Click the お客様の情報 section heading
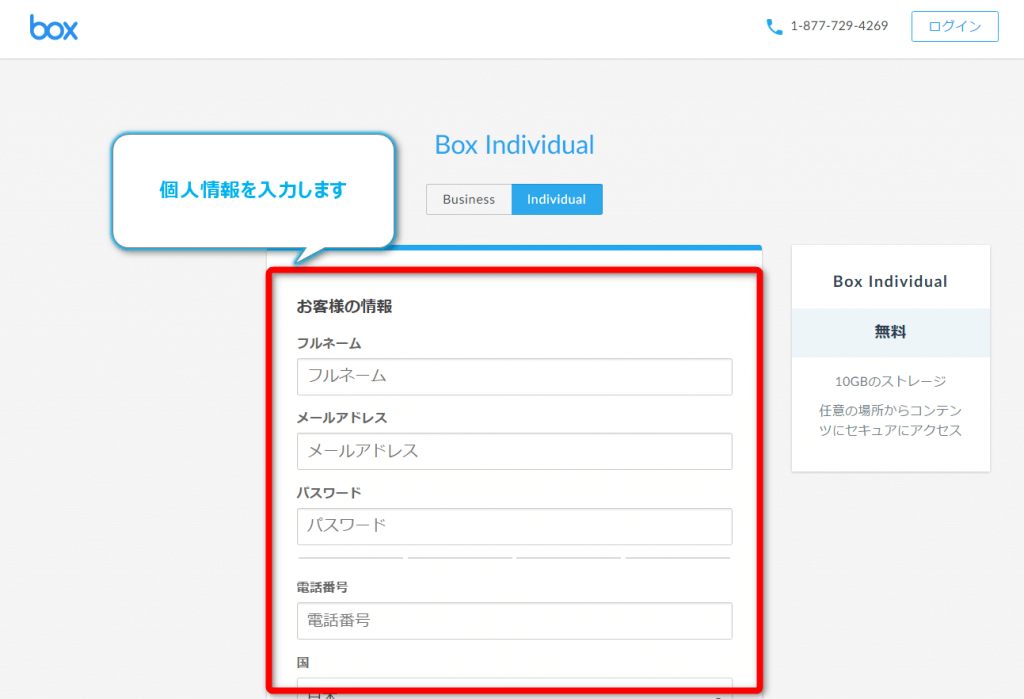1024x699 pixels. point(344,307)
